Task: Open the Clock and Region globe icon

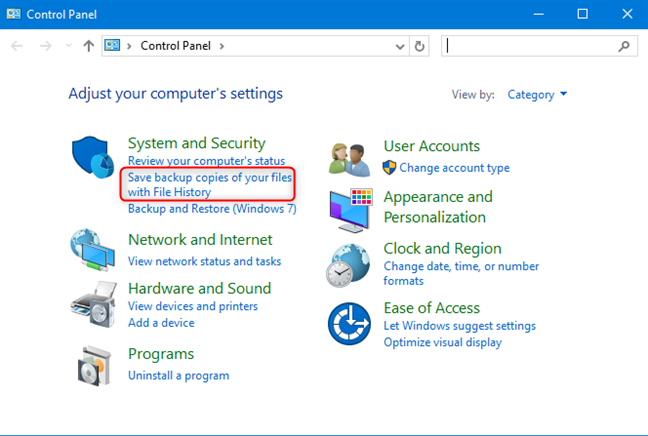Action: tap(348, 265)
